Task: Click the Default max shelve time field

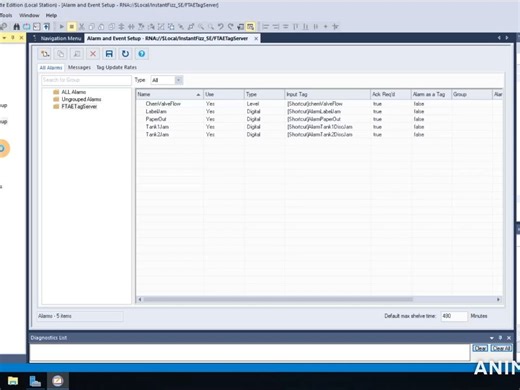Action: coord(454,316)
